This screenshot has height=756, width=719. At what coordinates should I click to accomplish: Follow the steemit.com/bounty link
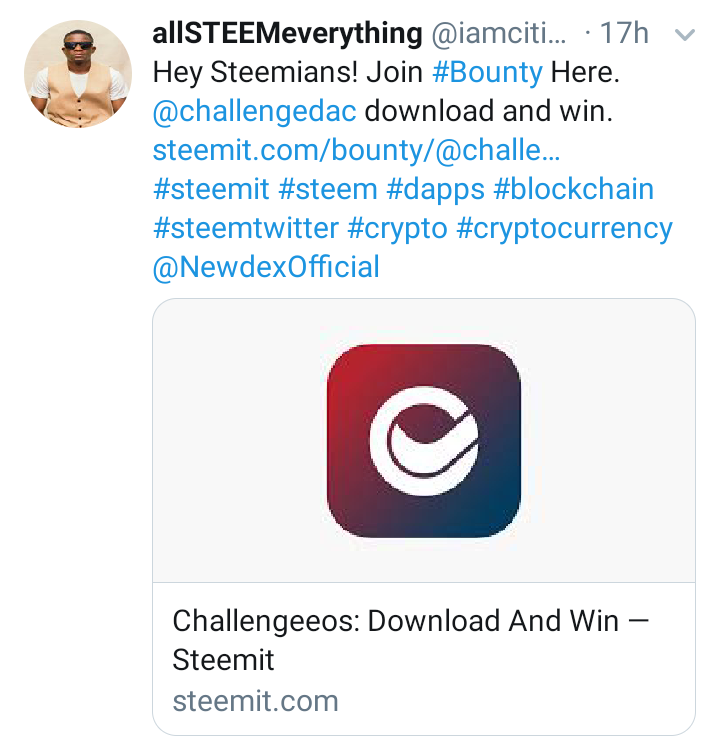[356, 150]
